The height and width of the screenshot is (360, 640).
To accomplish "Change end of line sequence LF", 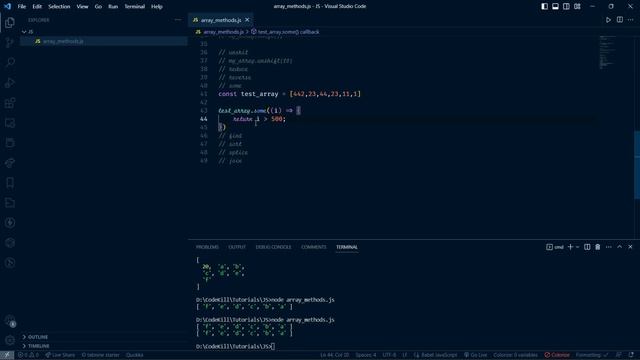I will tap(404, 355).
